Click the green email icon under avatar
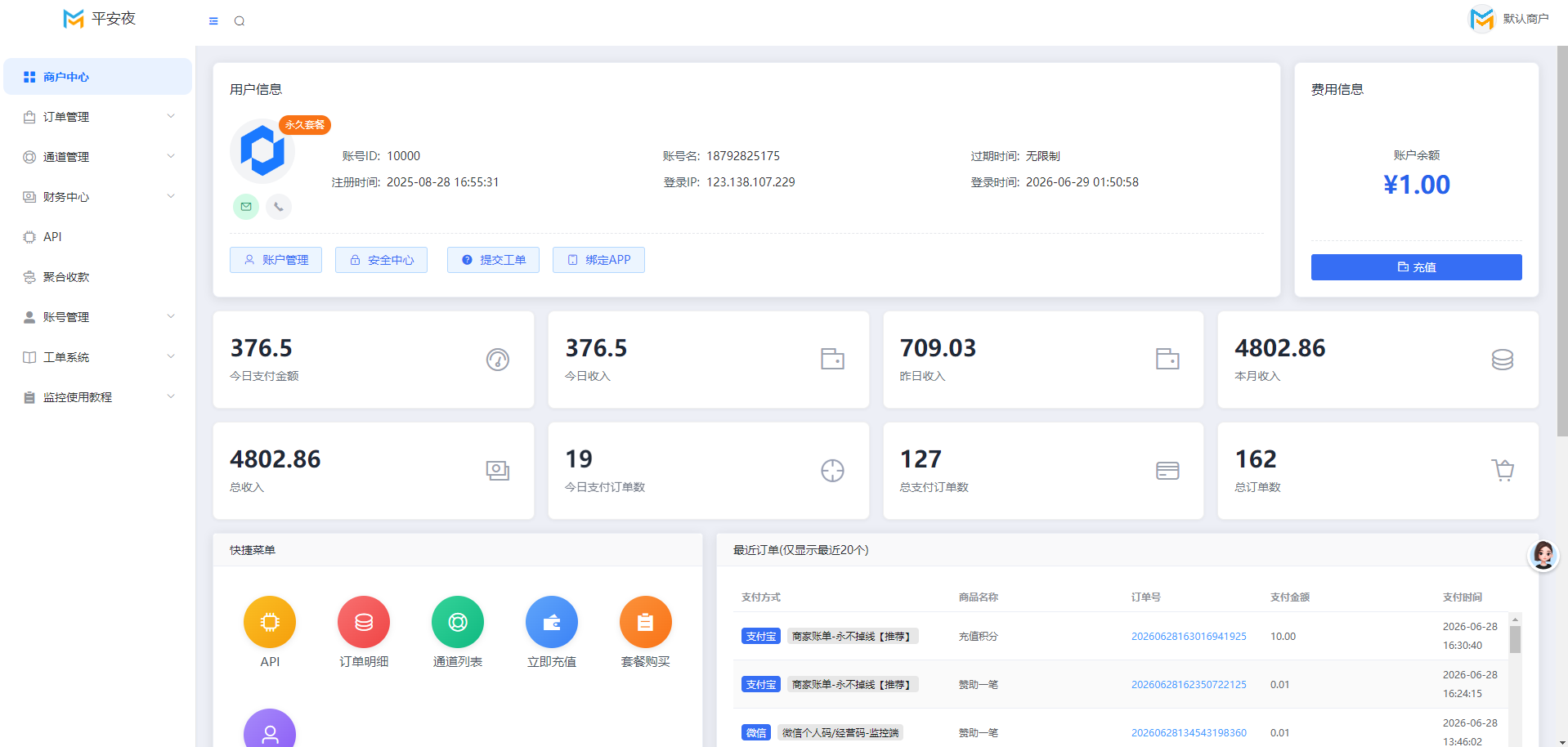 pos(246,207)
